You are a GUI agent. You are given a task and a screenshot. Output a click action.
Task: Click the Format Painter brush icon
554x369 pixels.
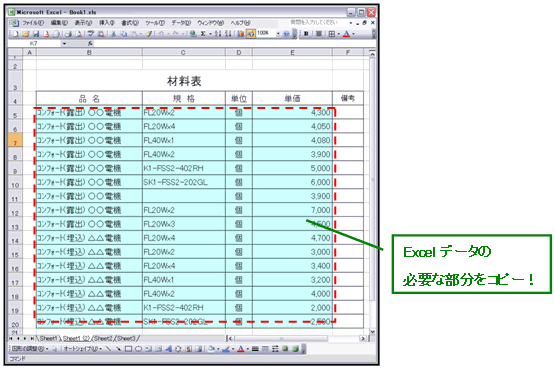[x=149, y=34]
